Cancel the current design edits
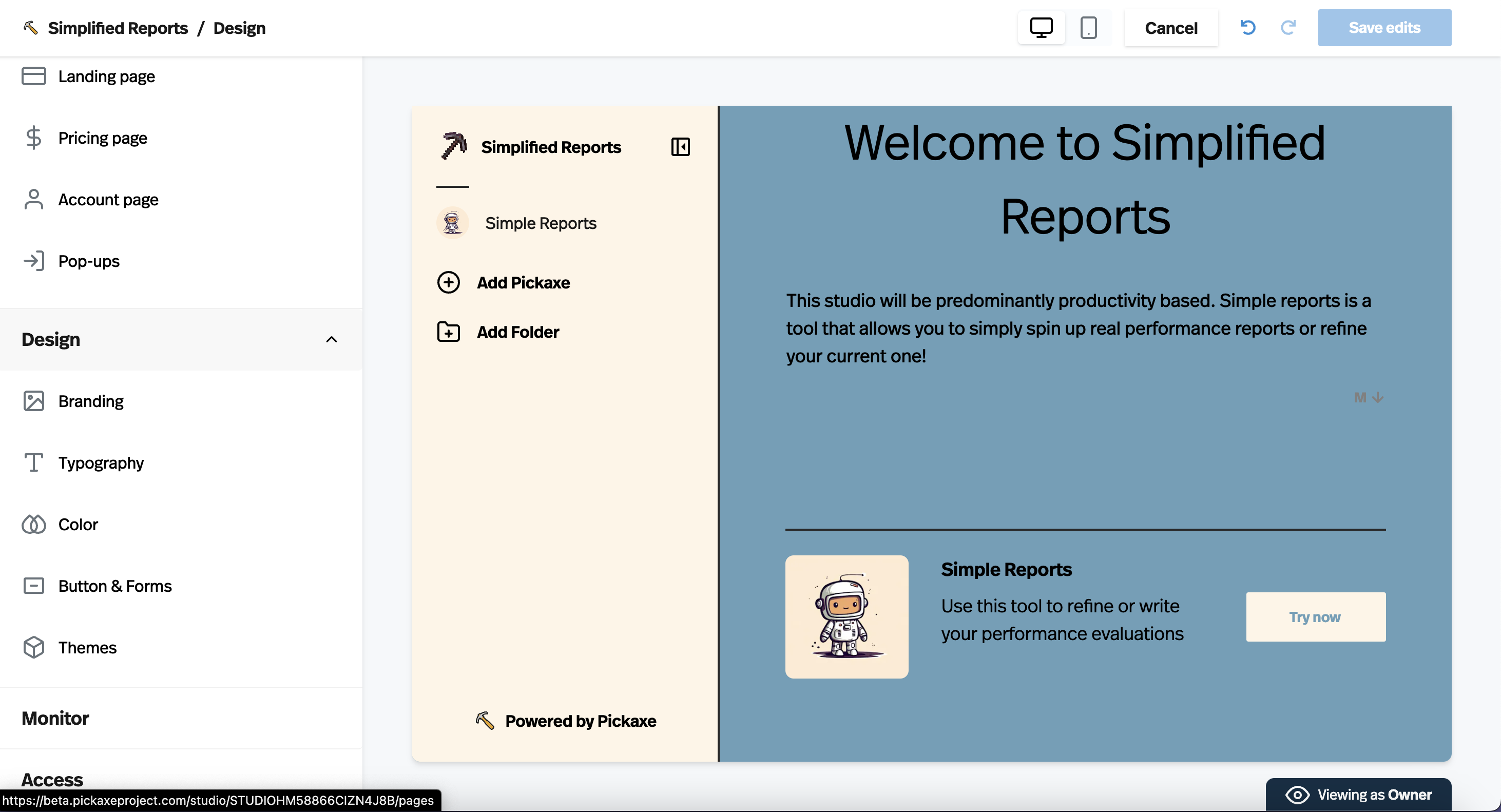 (x=1170, y=27)
